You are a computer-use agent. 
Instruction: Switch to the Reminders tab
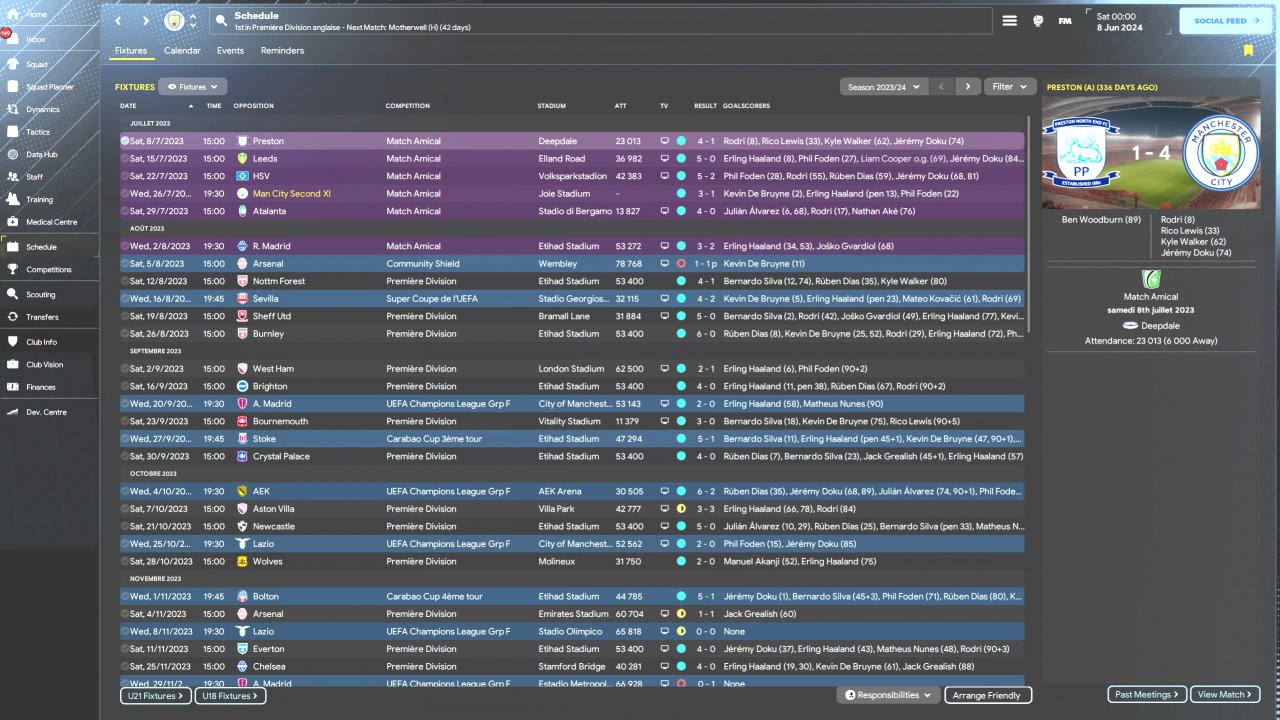coord(282,51)
